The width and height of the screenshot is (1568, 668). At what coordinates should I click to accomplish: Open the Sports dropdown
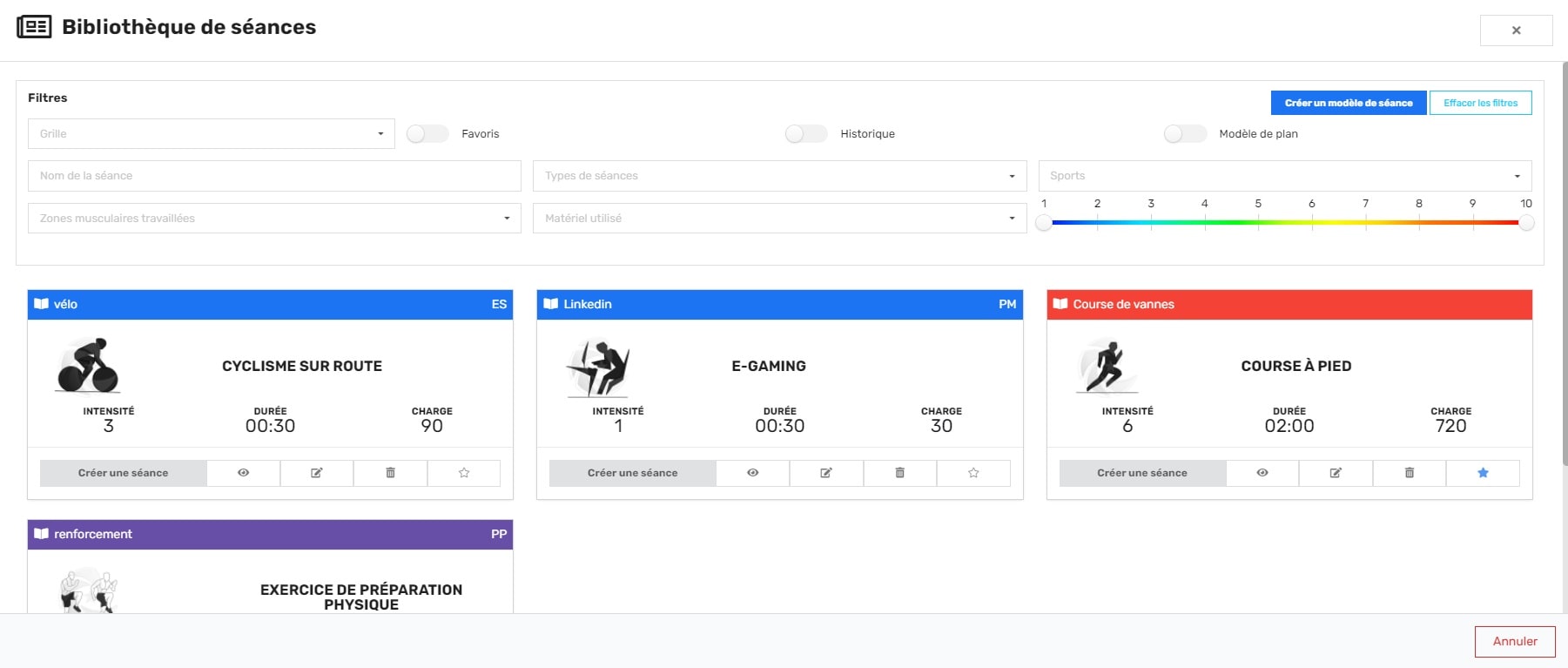(x=1285, y=176)
